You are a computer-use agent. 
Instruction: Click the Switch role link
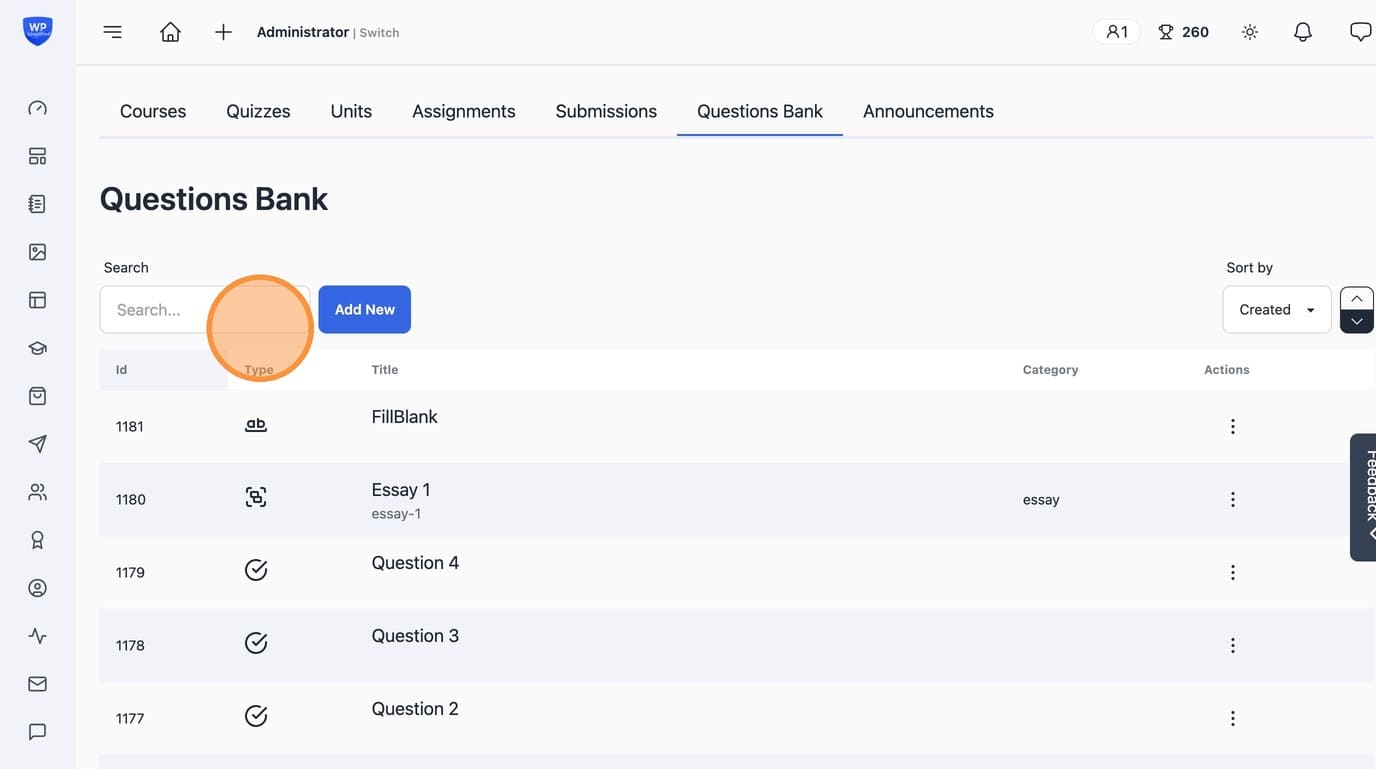click(x=380, y=33)
